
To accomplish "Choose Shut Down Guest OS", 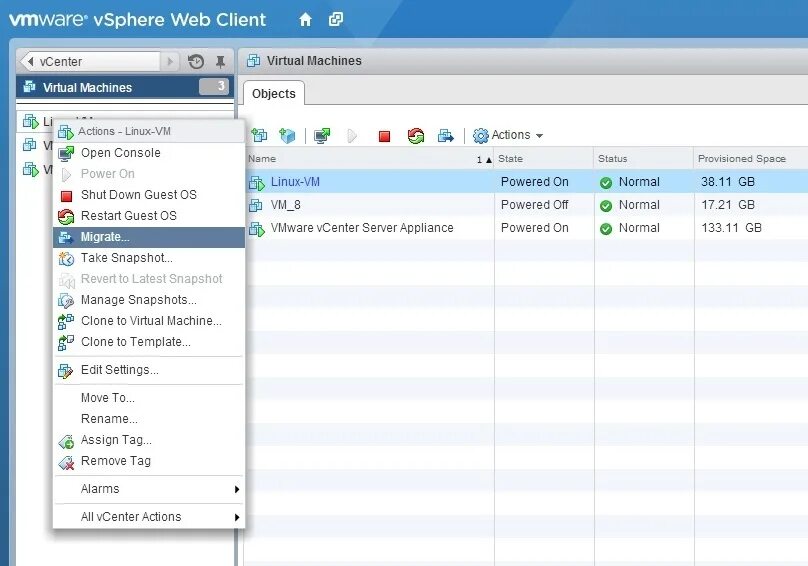I will tap(148, 195).
